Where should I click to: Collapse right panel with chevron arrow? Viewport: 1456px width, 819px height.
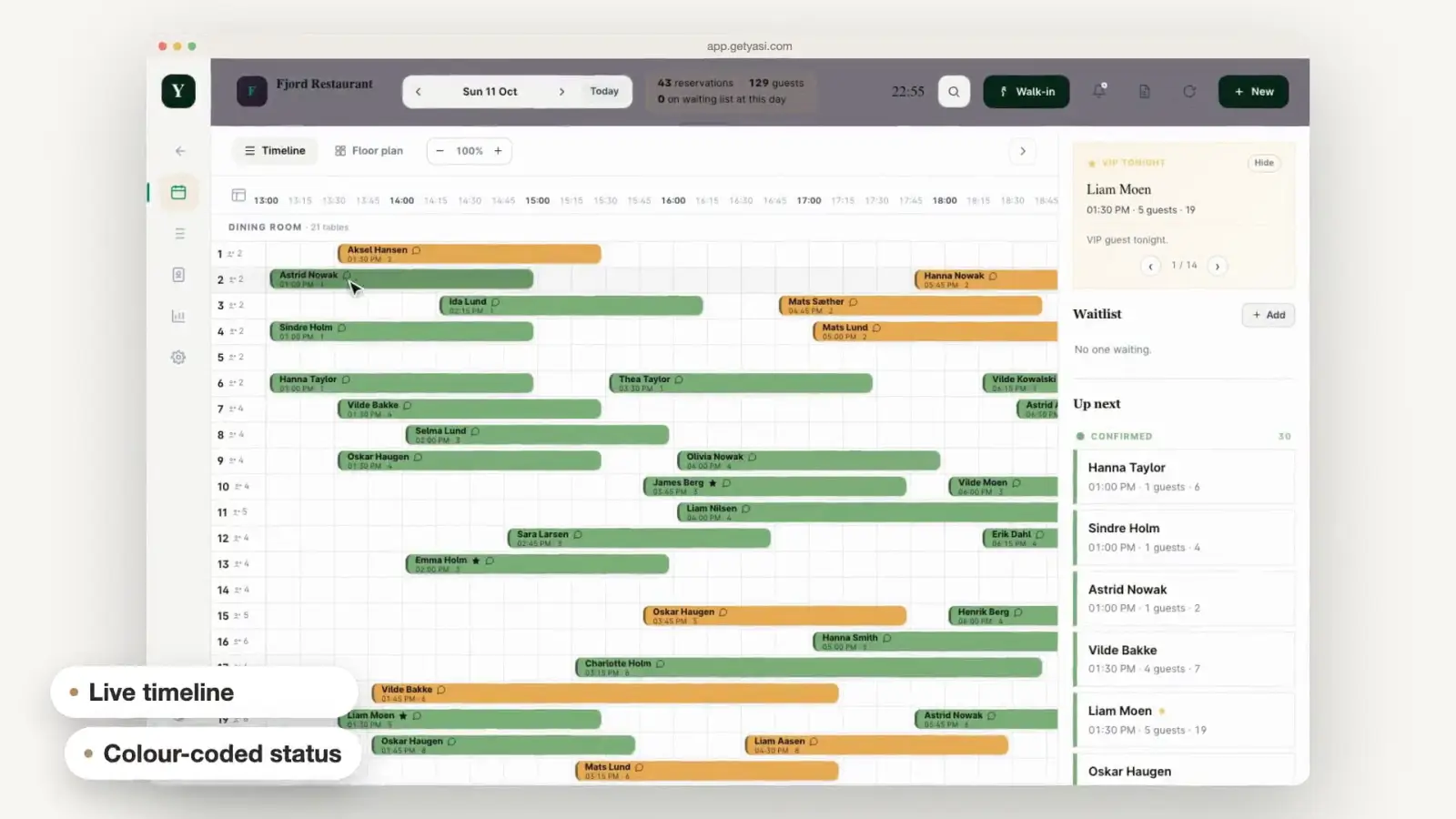coord(1023,151)
